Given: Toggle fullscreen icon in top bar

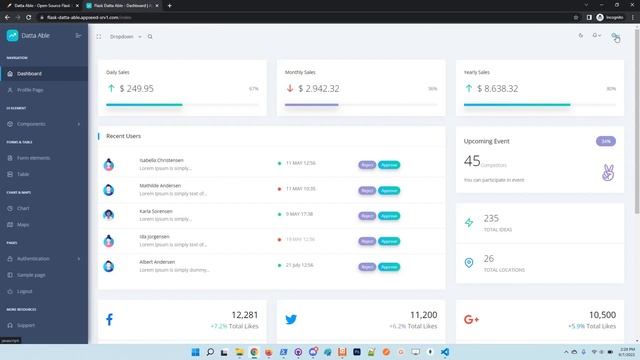Looking at the screenshot, I should tap(99, 37).
